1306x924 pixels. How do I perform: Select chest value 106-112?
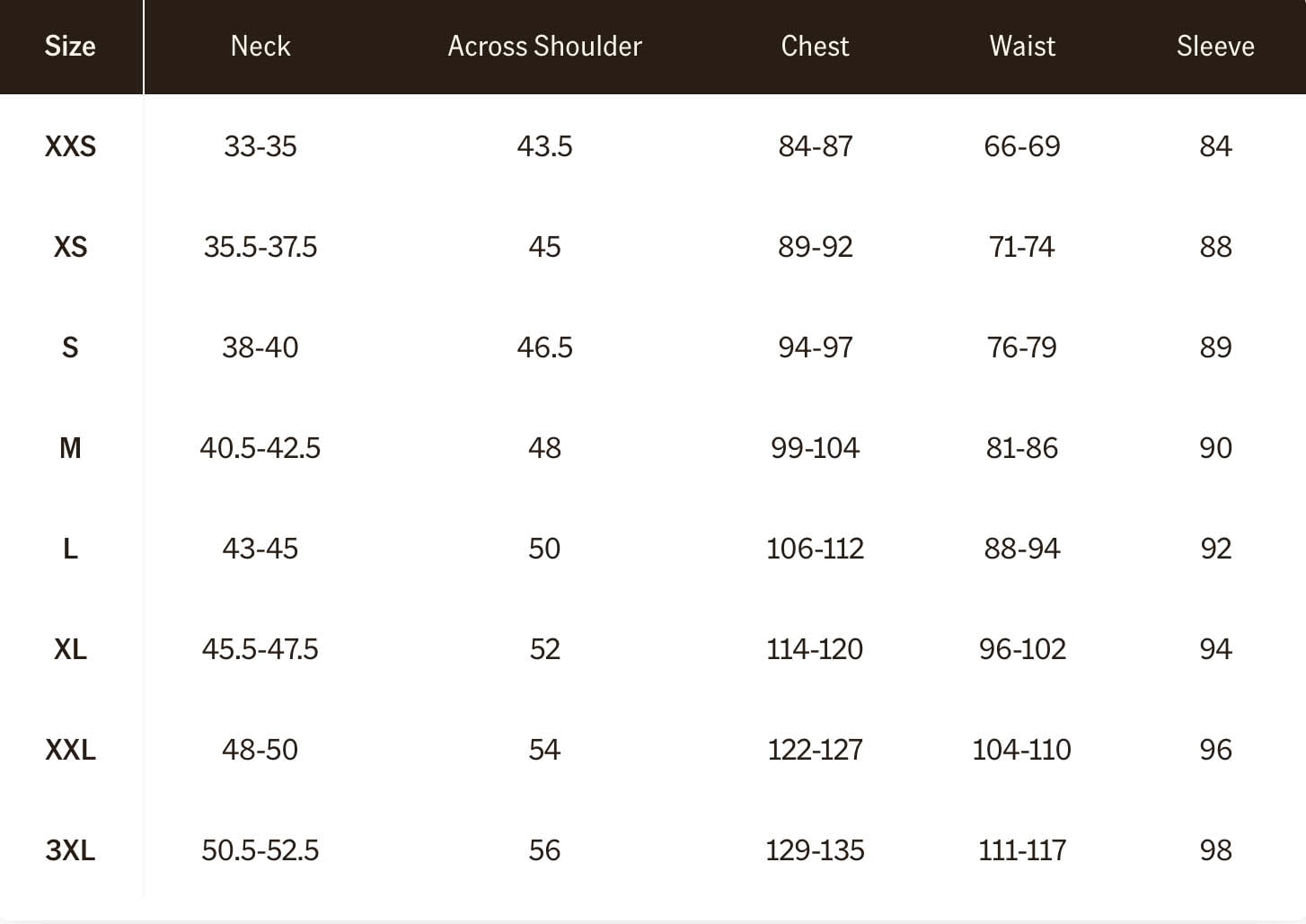point(815,549)
